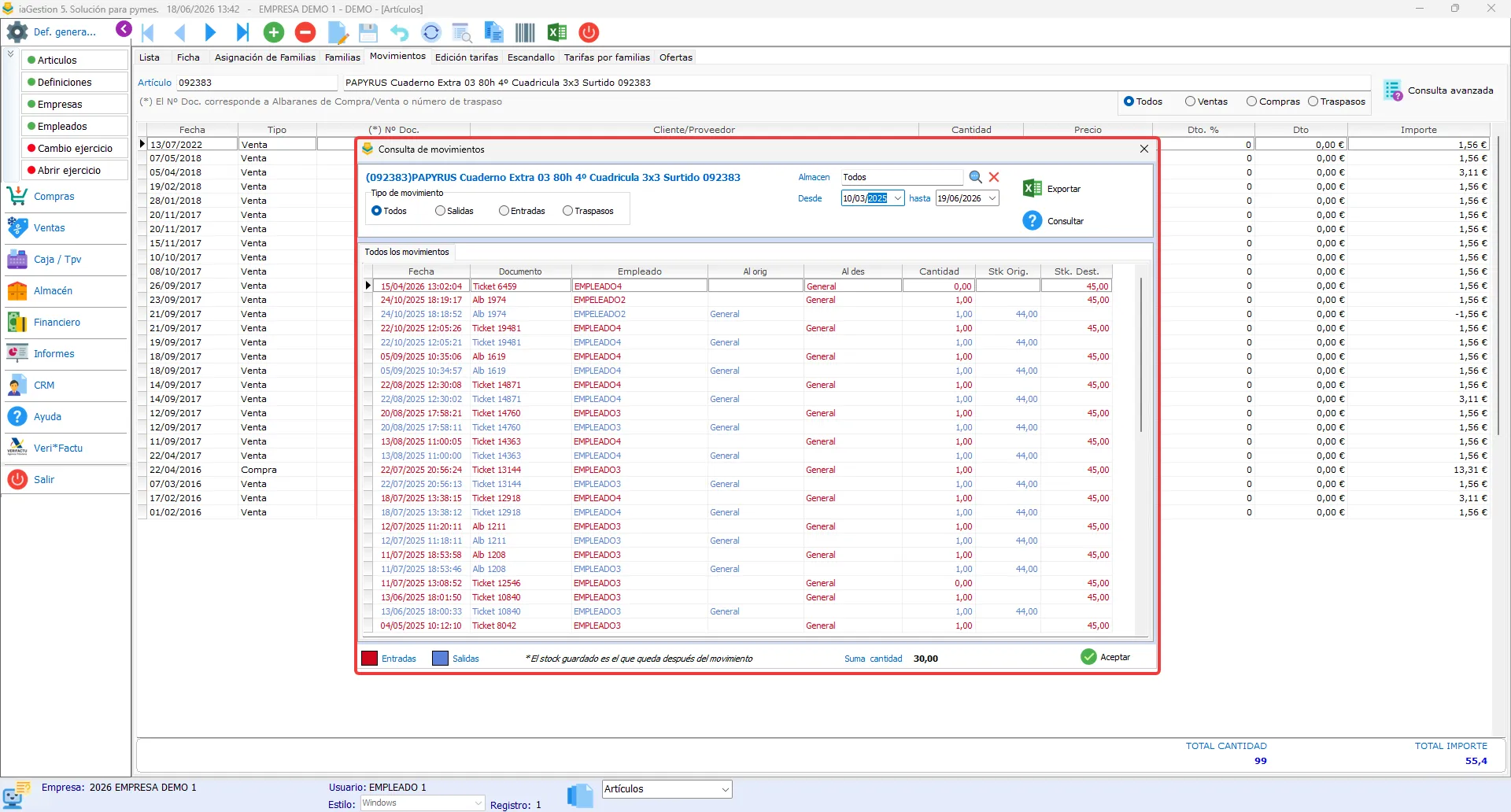Open Abrir ejercicio in sidebar

[x=75, y=170]
